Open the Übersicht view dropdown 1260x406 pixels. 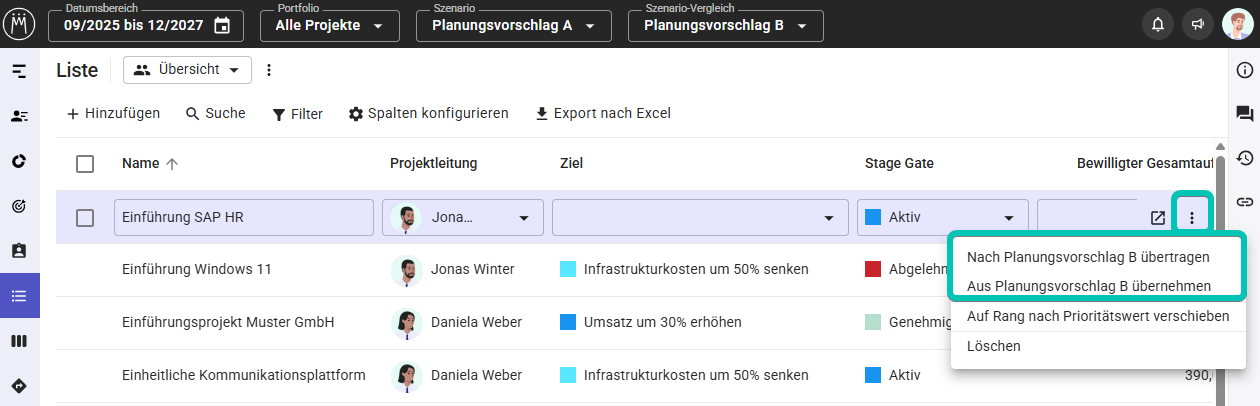point(187,70)
